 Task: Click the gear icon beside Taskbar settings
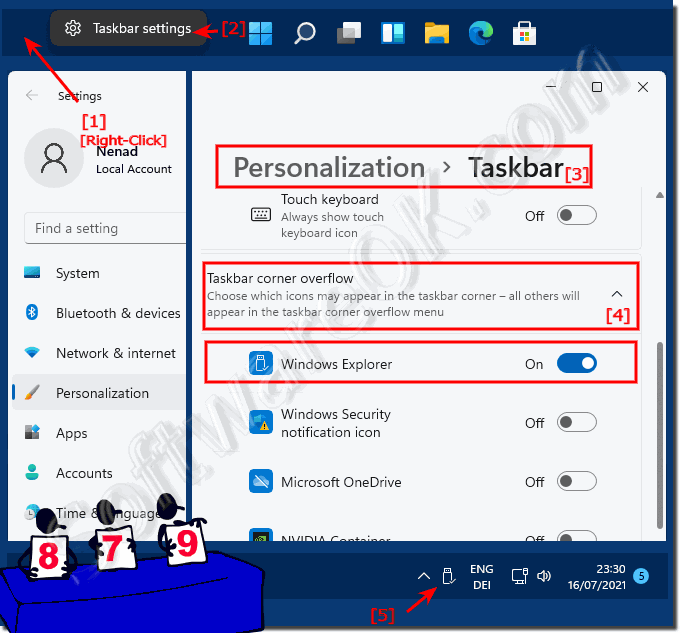73,28
